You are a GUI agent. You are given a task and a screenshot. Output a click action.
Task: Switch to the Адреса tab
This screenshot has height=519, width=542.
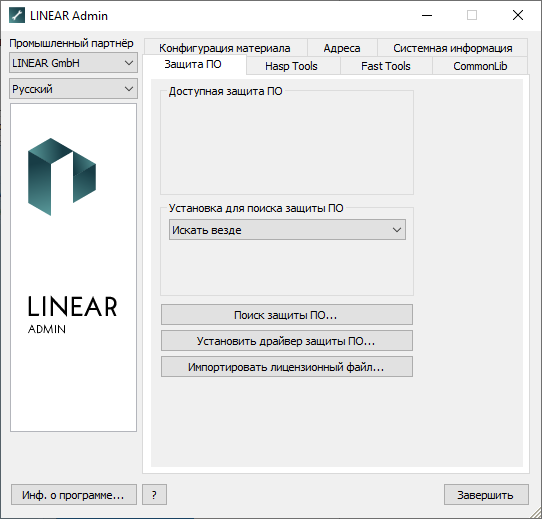342,48
